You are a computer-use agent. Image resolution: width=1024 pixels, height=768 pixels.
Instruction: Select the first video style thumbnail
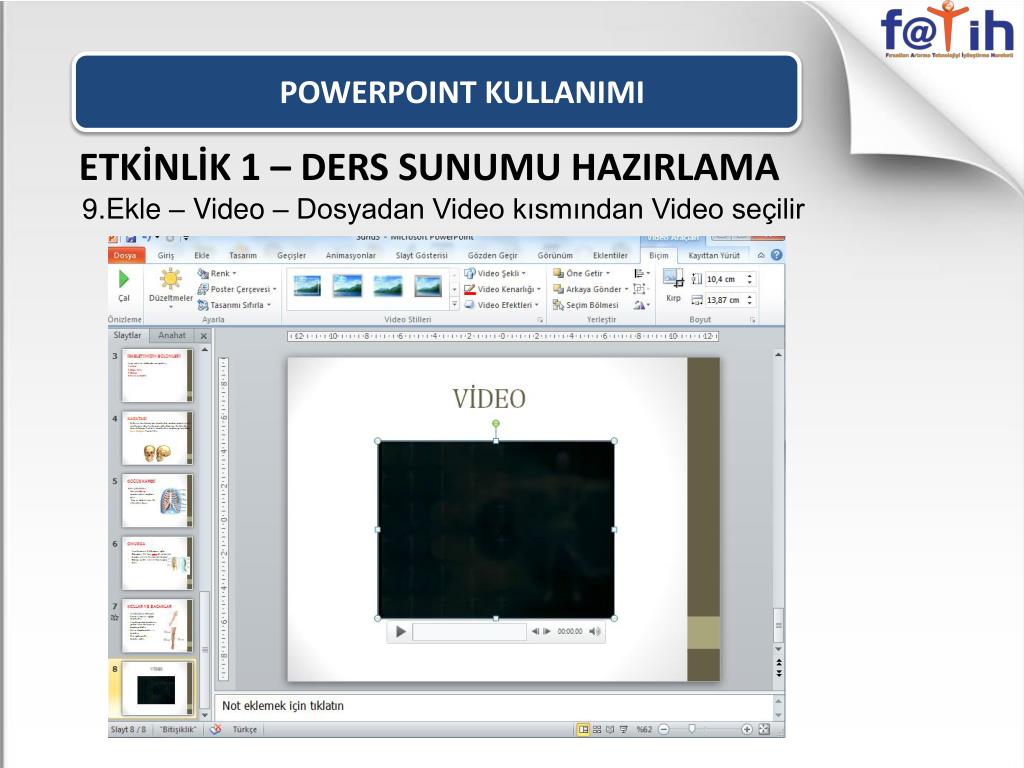click(x=307, y=286)
